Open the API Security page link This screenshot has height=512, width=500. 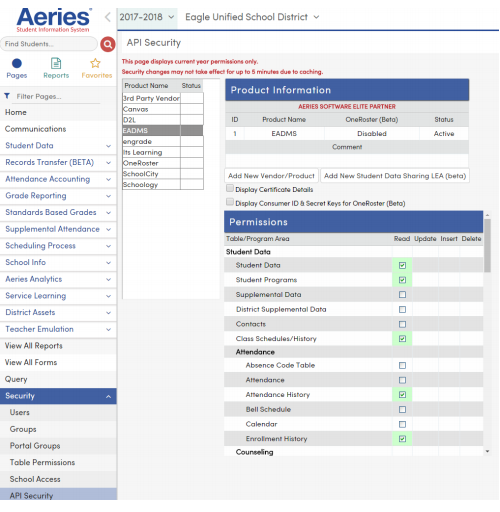click(58, 494)
